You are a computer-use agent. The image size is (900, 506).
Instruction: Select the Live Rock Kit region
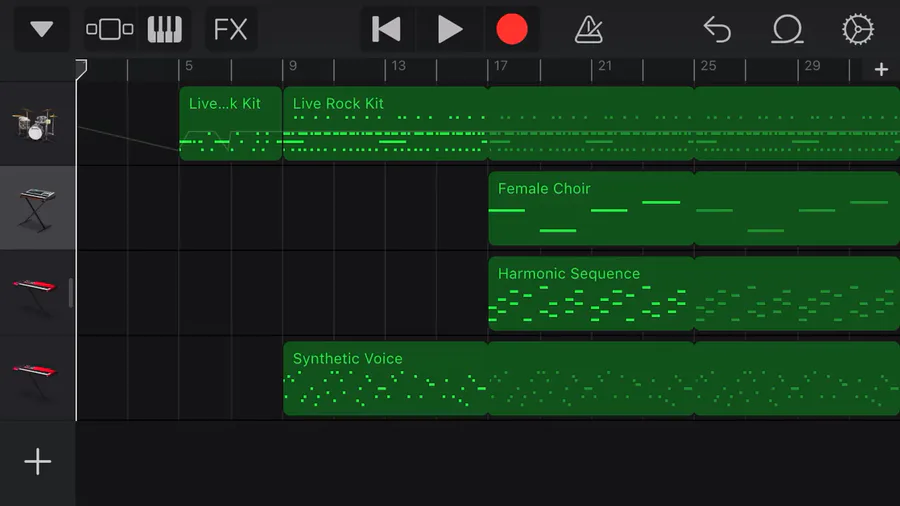591,123
